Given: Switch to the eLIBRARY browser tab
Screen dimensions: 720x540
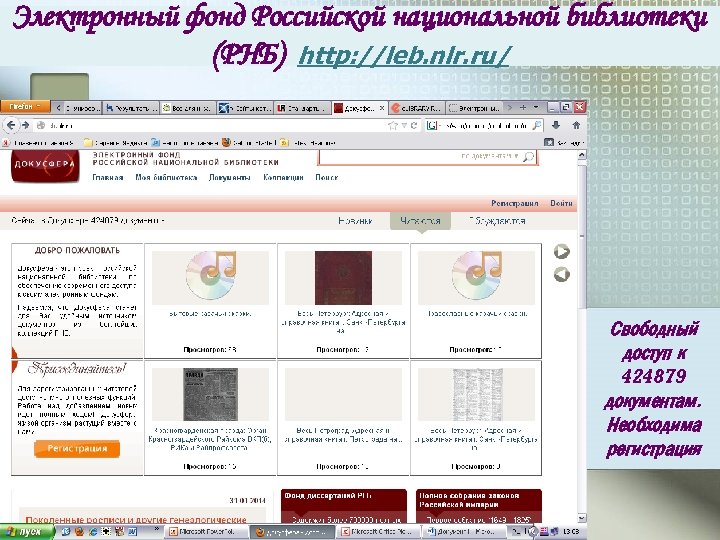Looking at the screenshot, I should (416, 108).
